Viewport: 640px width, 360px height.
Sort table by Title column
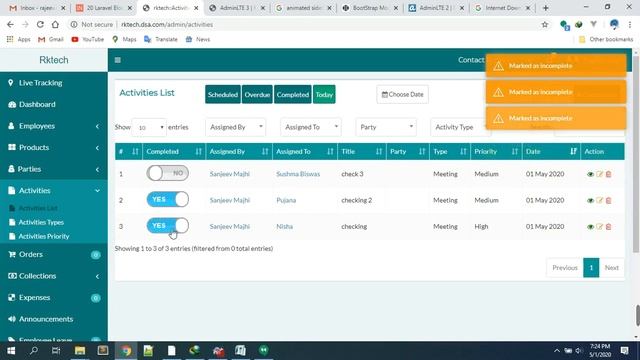(x=362, y=151)
